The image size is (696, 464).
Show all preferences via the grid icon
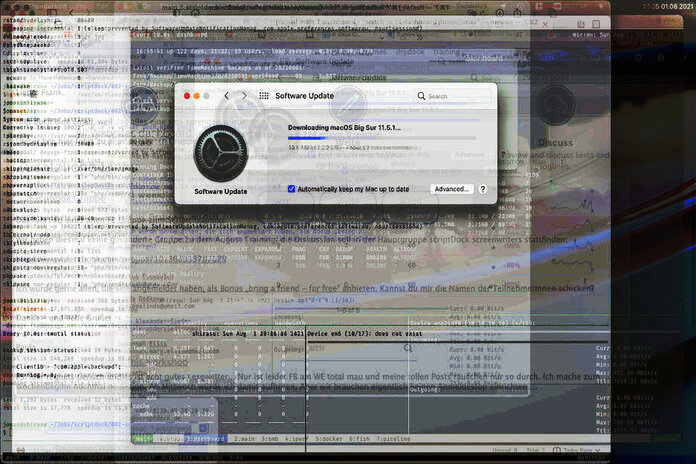pyautogui.click(x=264, y=96)
